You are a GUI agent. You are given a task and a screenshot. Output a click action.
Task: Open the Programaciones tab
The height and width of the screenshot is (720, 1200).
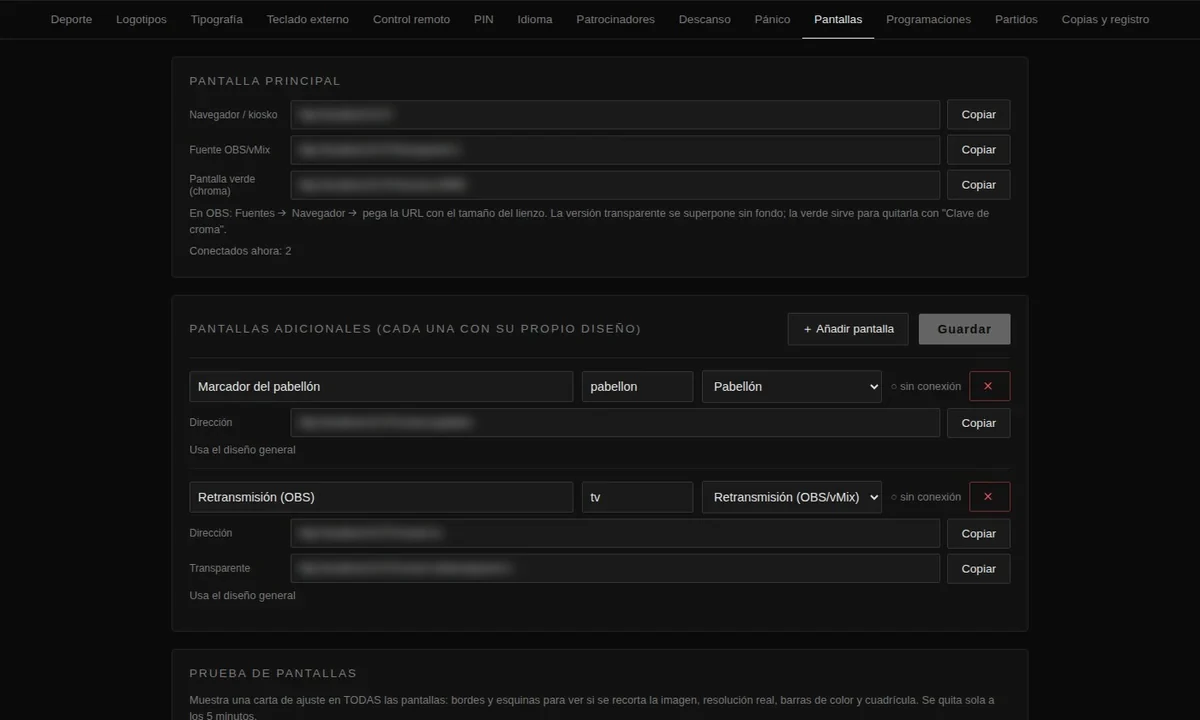pos(928,19)
